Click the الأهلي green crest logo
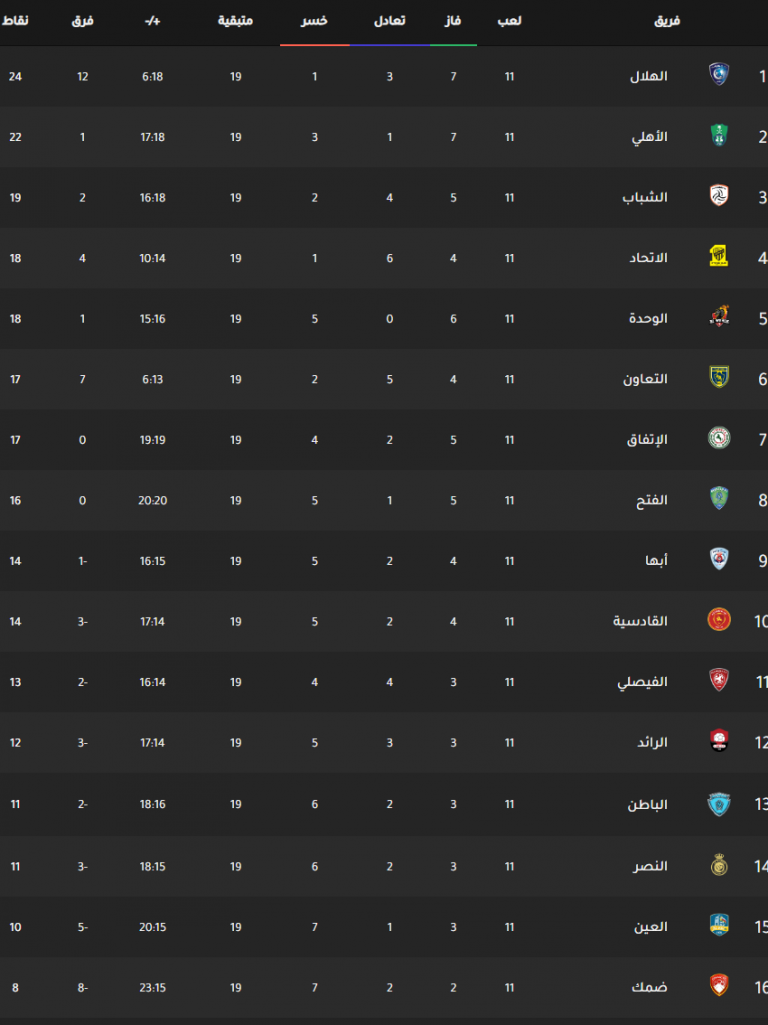This screenshot has height=1025, width=768. pos(719,135)
